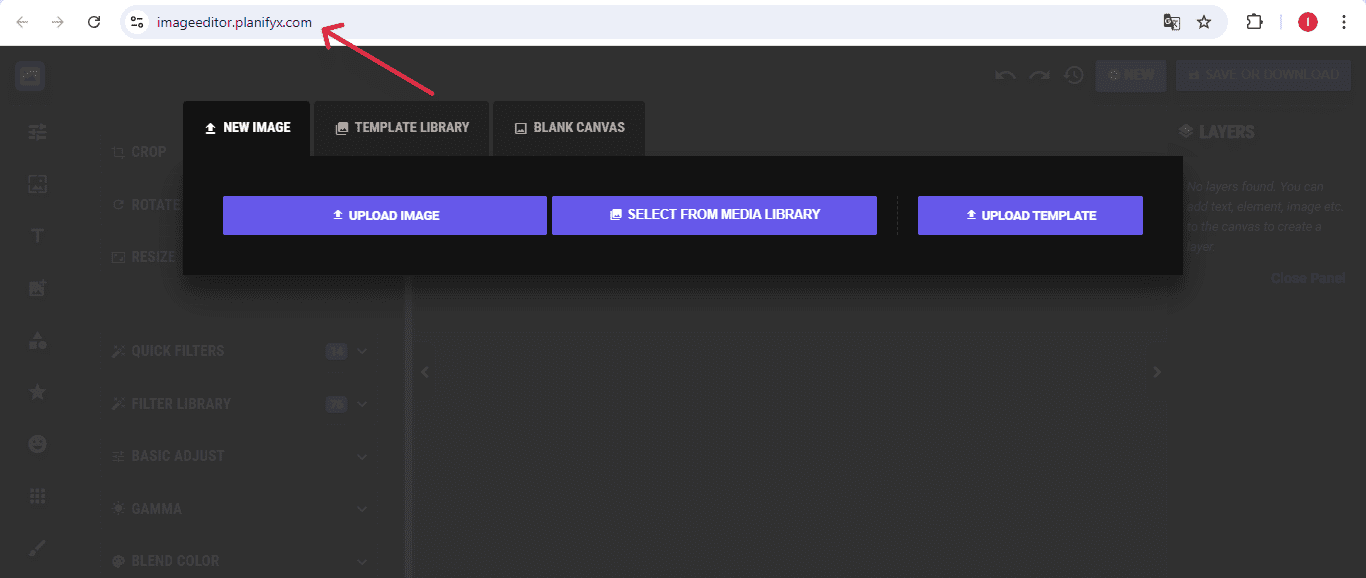Image resolution: width=1366 pixels, height=578 pixels.
Task: Switch to the Template Library tab
Action: (x=401, y=128)
